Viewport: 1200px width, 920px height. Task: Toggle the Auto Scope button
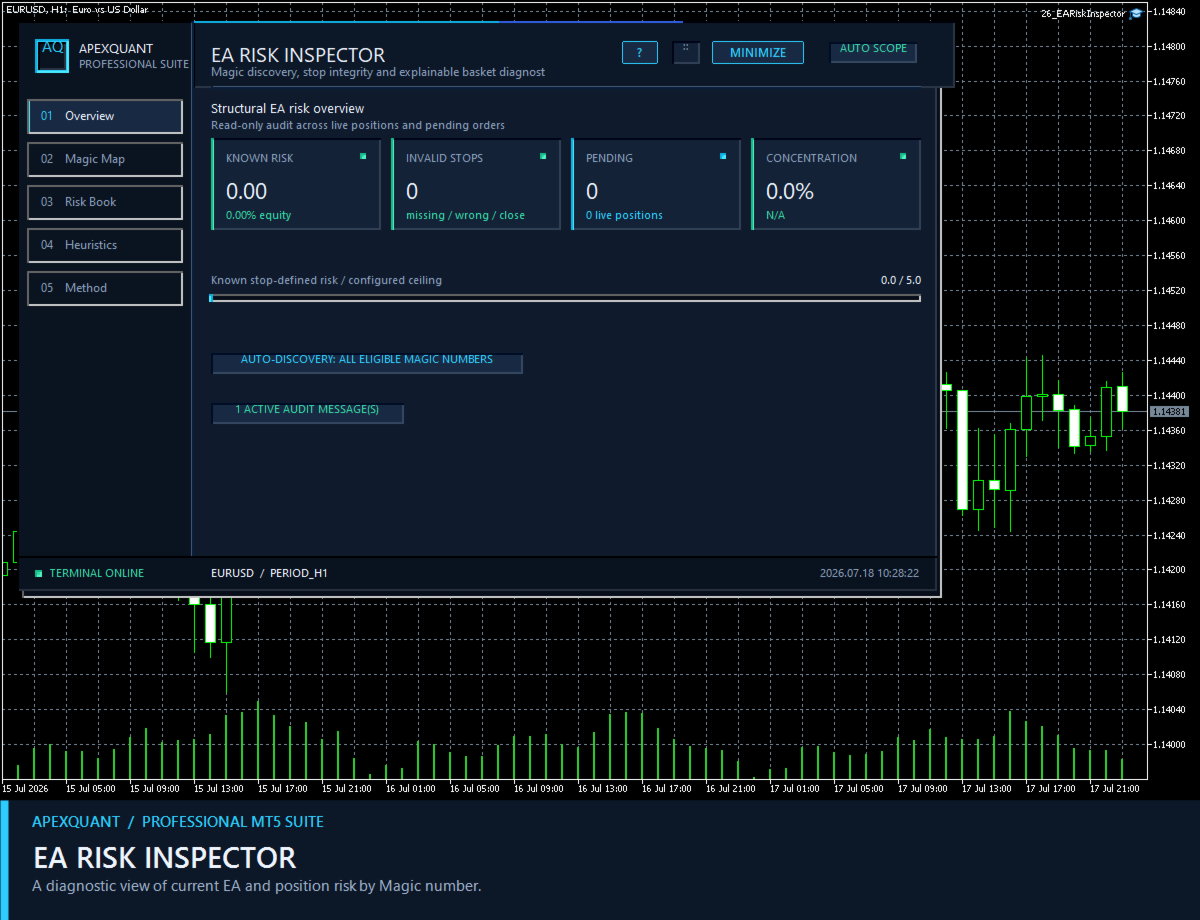tap(873, 51)
